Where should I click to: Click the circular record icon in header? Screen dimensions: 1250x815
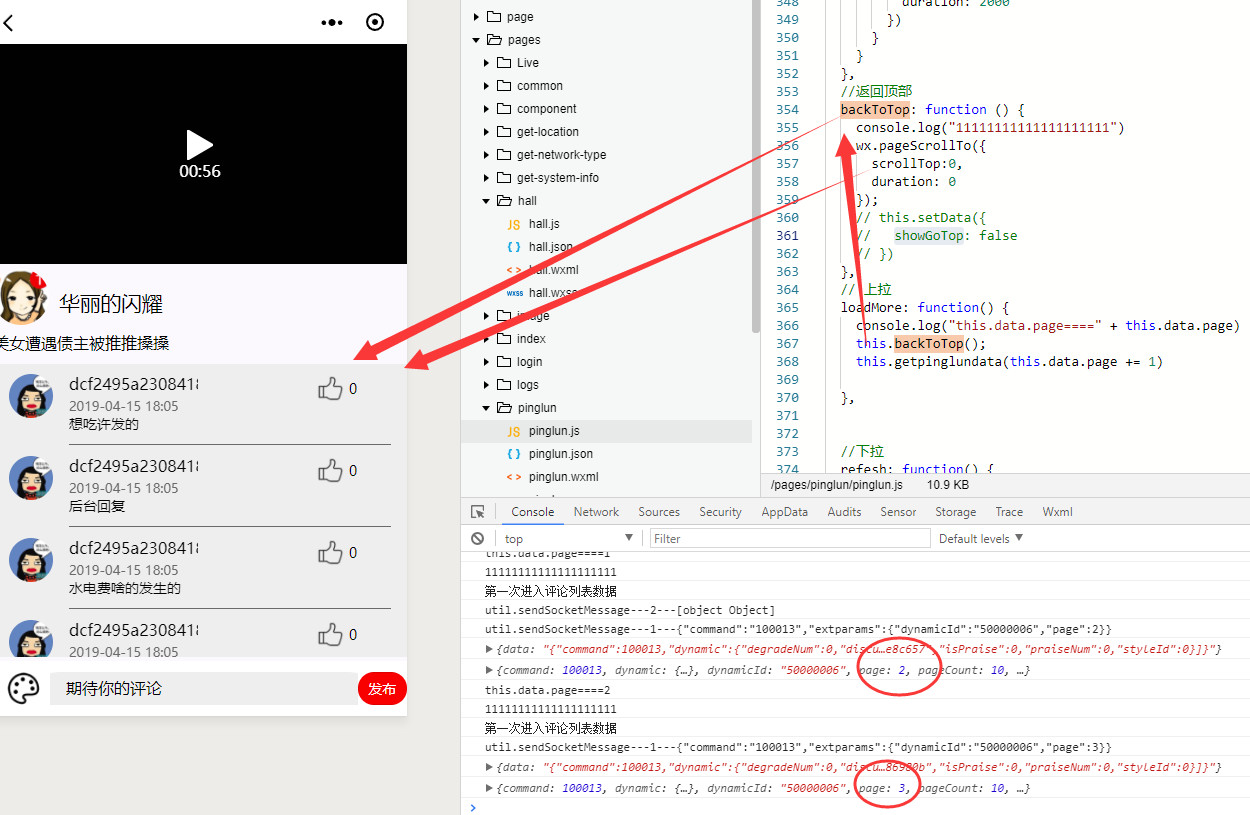pyautogui.click(x=375, y=22)
